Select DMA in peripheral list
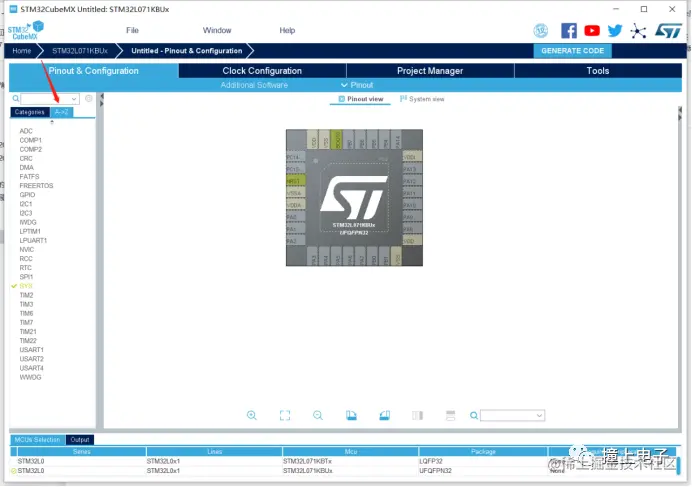692x487 pixels. point(26,167)
